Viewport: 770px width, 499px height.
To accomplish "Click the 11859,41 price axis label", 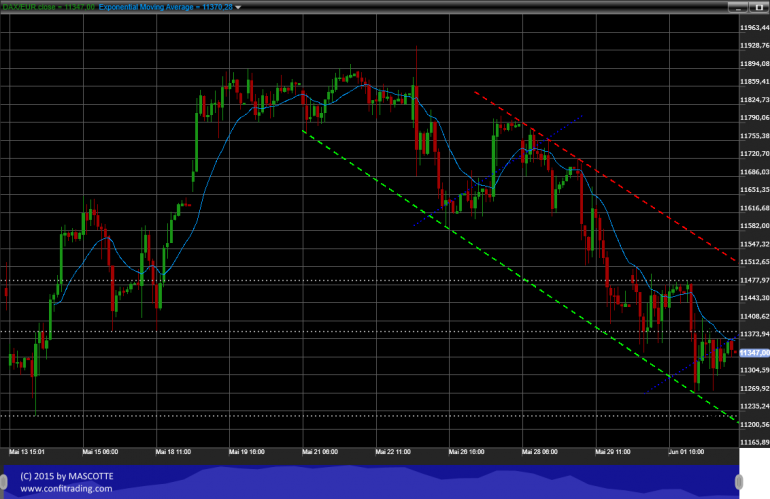I will [x=755, y=82].
